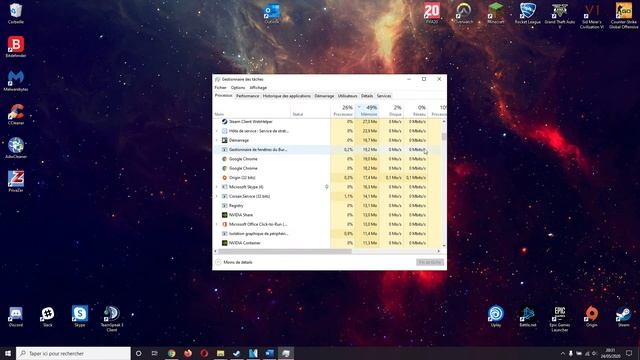The width and height of the screenshot is (640, 360).
Task: Expand the Corsair.Service (32 bits) row
Action: pos(217,196)
